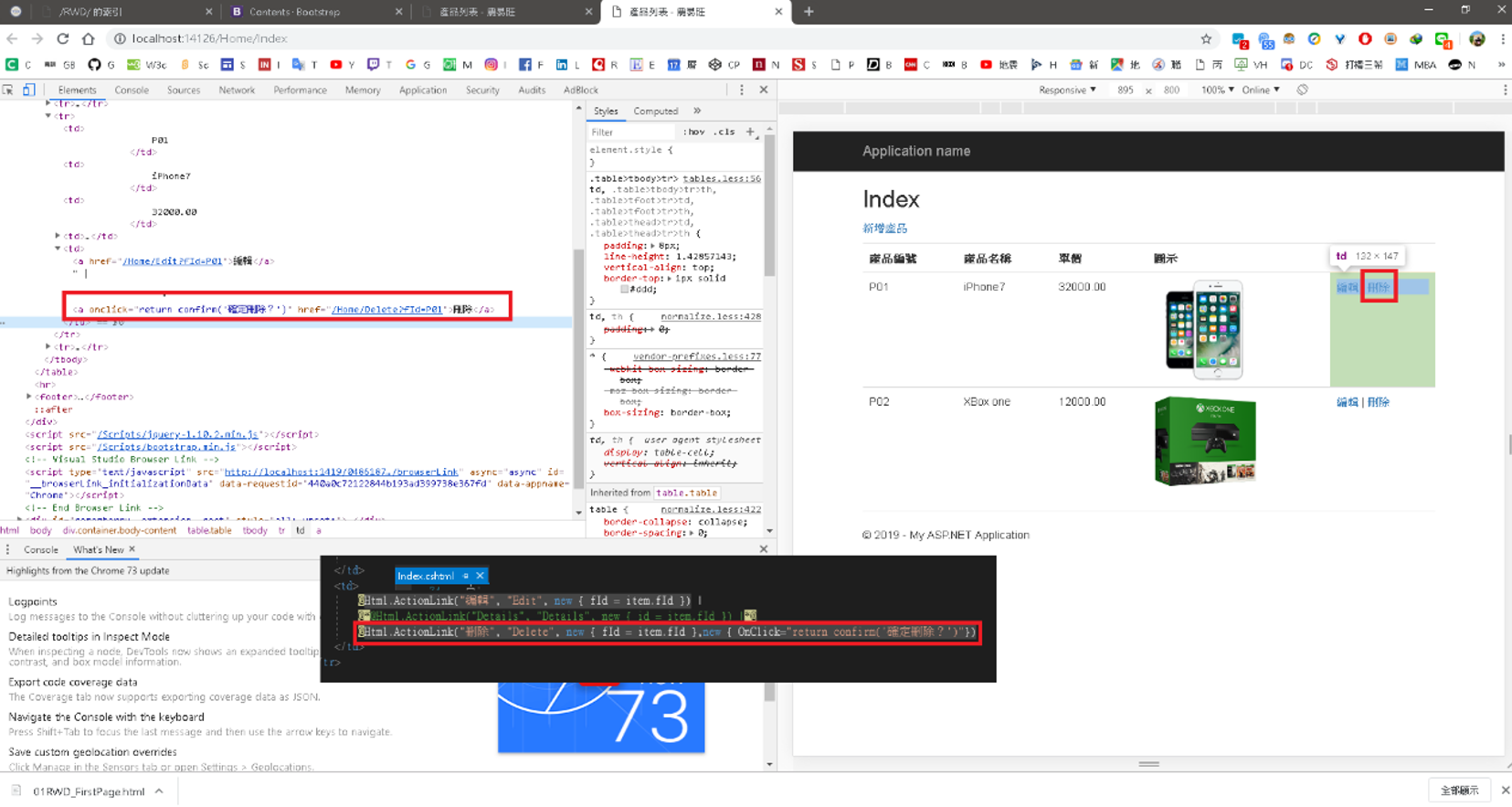
Task: Open the jquery-1.10.2.min.js script link
Action: point(178,434)
